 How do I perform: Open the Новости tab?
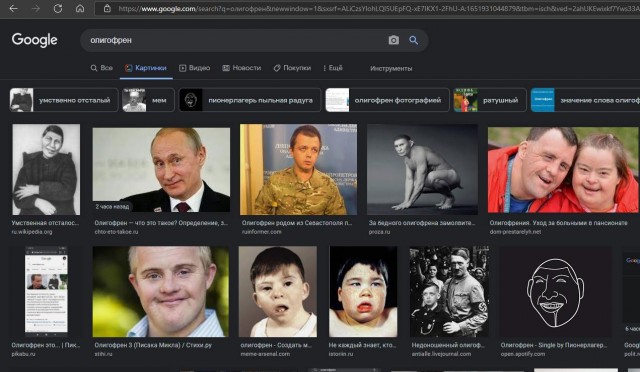(x=242, y=68)
